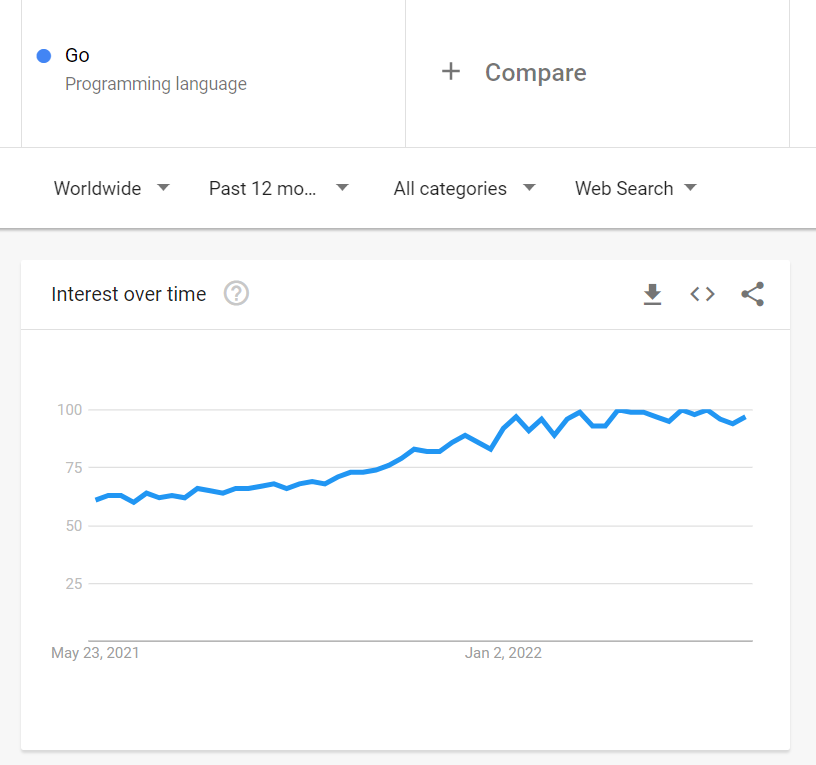Click the plus icon beside Compare
816x765 pixels.
pyautogui.click(x=451, y=71)
